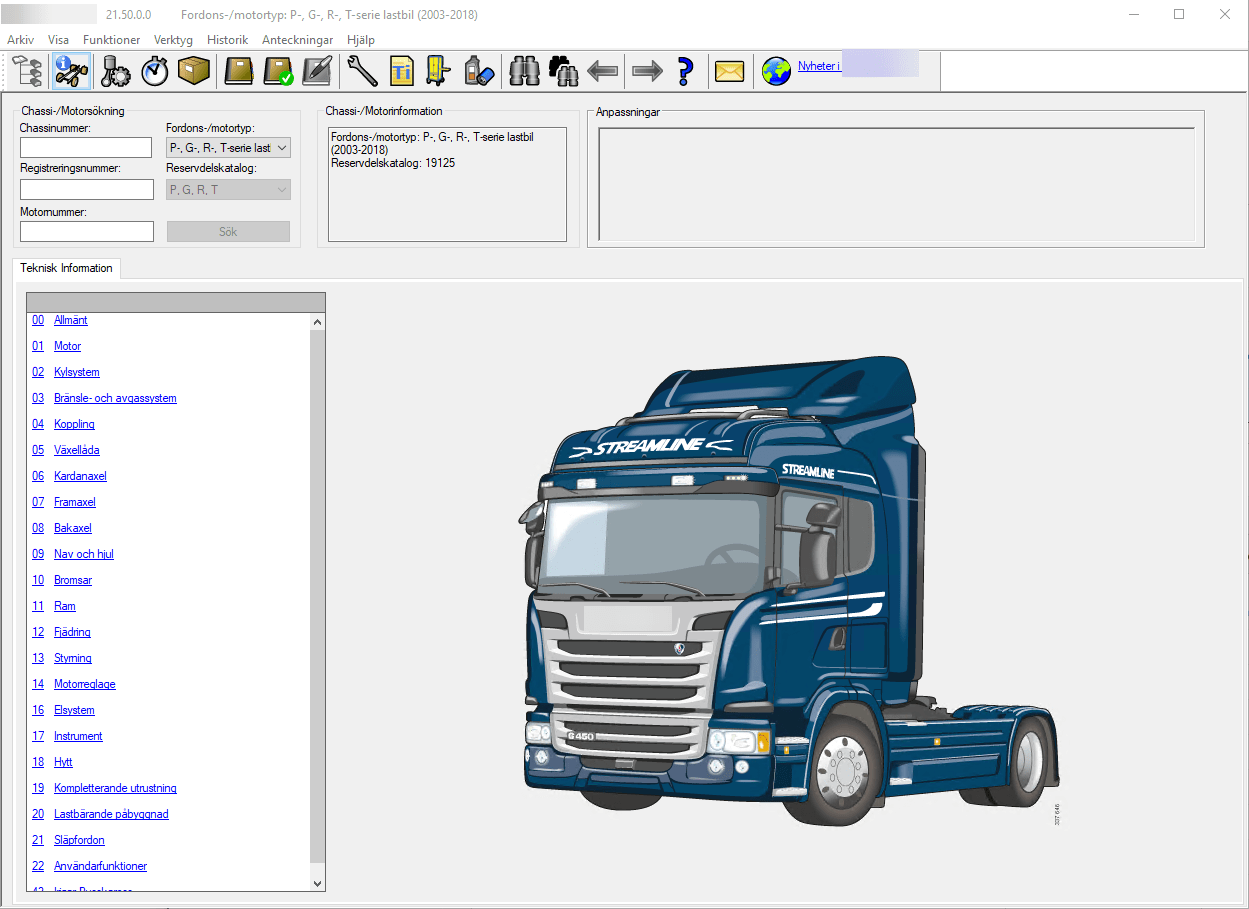Open the Motor link in list
1249x909 pixels.
(x=68, y=346)
